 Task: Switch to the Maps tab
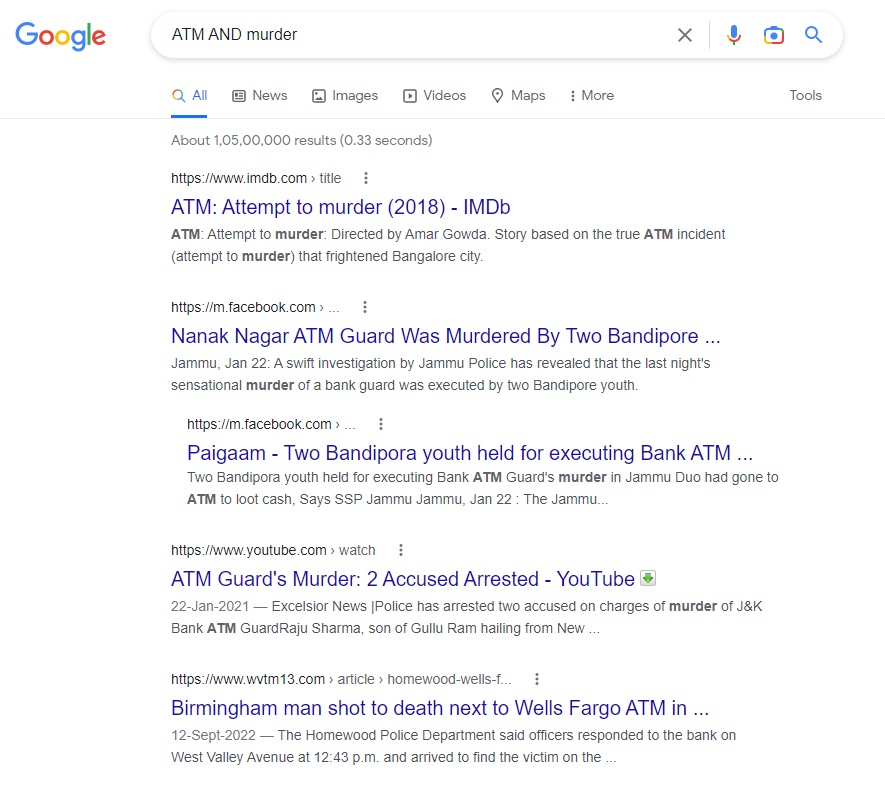pos(518,96)
